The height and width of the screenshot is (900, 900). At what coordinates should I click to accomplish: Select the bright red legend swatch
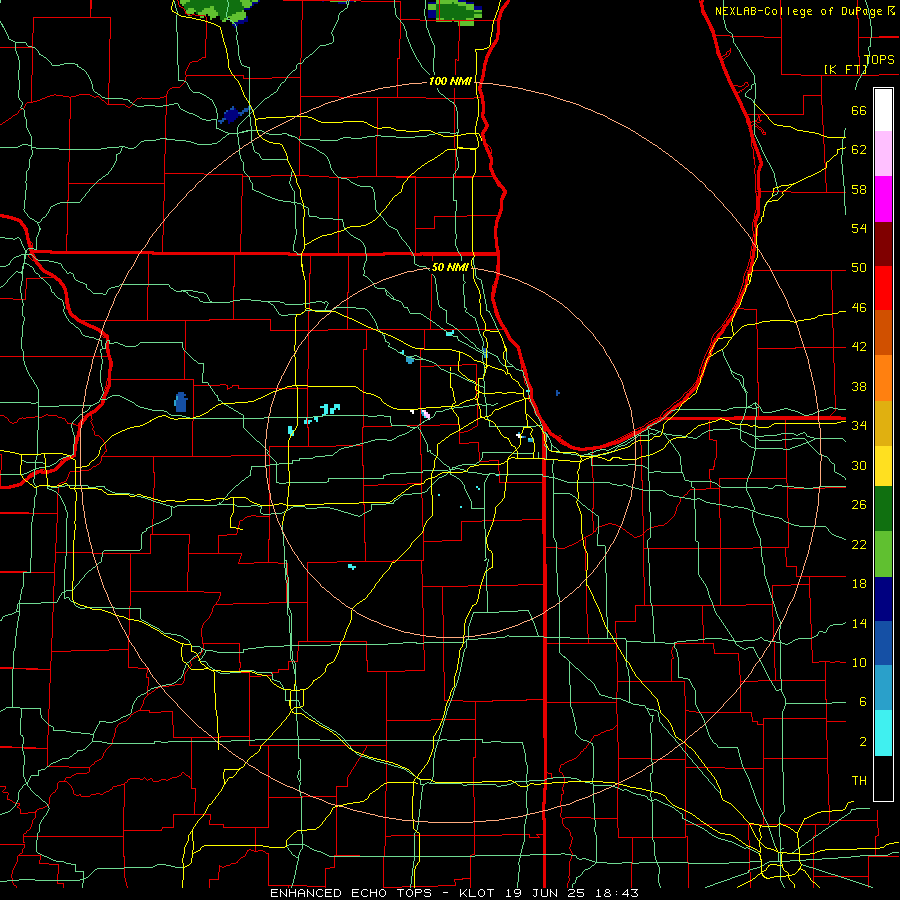[883, 288]
